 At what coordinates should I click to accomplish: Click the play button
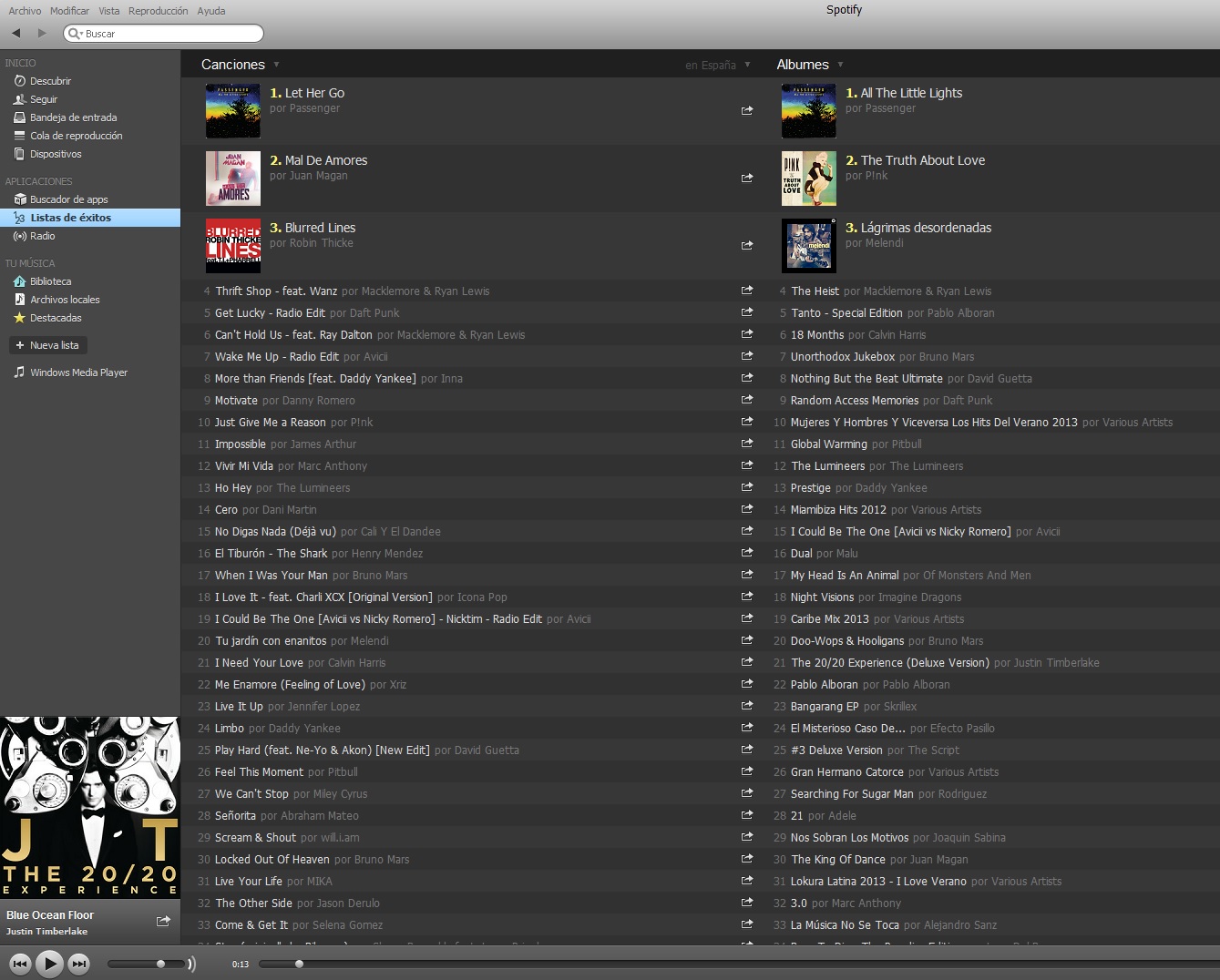coord(50,963)
